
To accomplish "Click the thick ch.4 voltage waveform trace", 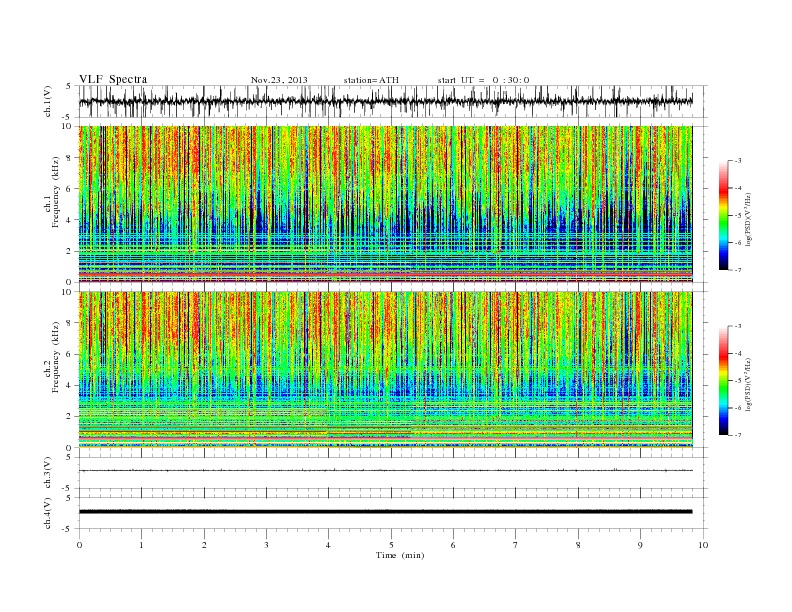I will (x=385, y=512).
